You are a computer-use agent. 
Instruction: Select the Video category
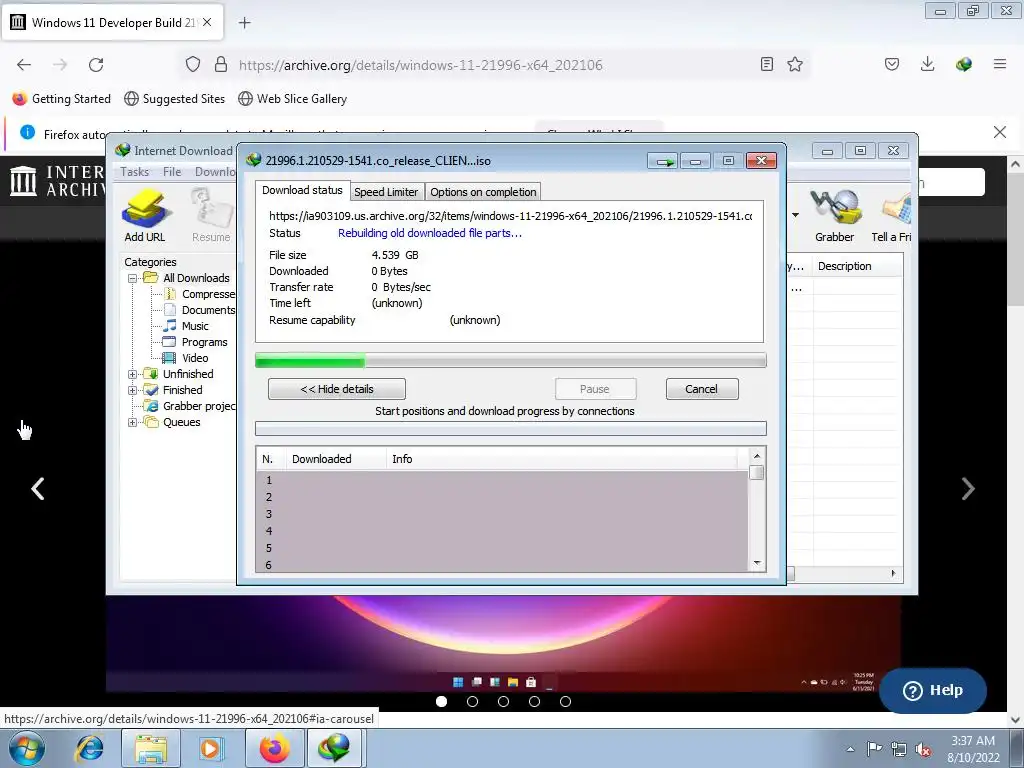click(x=185, y=358)
